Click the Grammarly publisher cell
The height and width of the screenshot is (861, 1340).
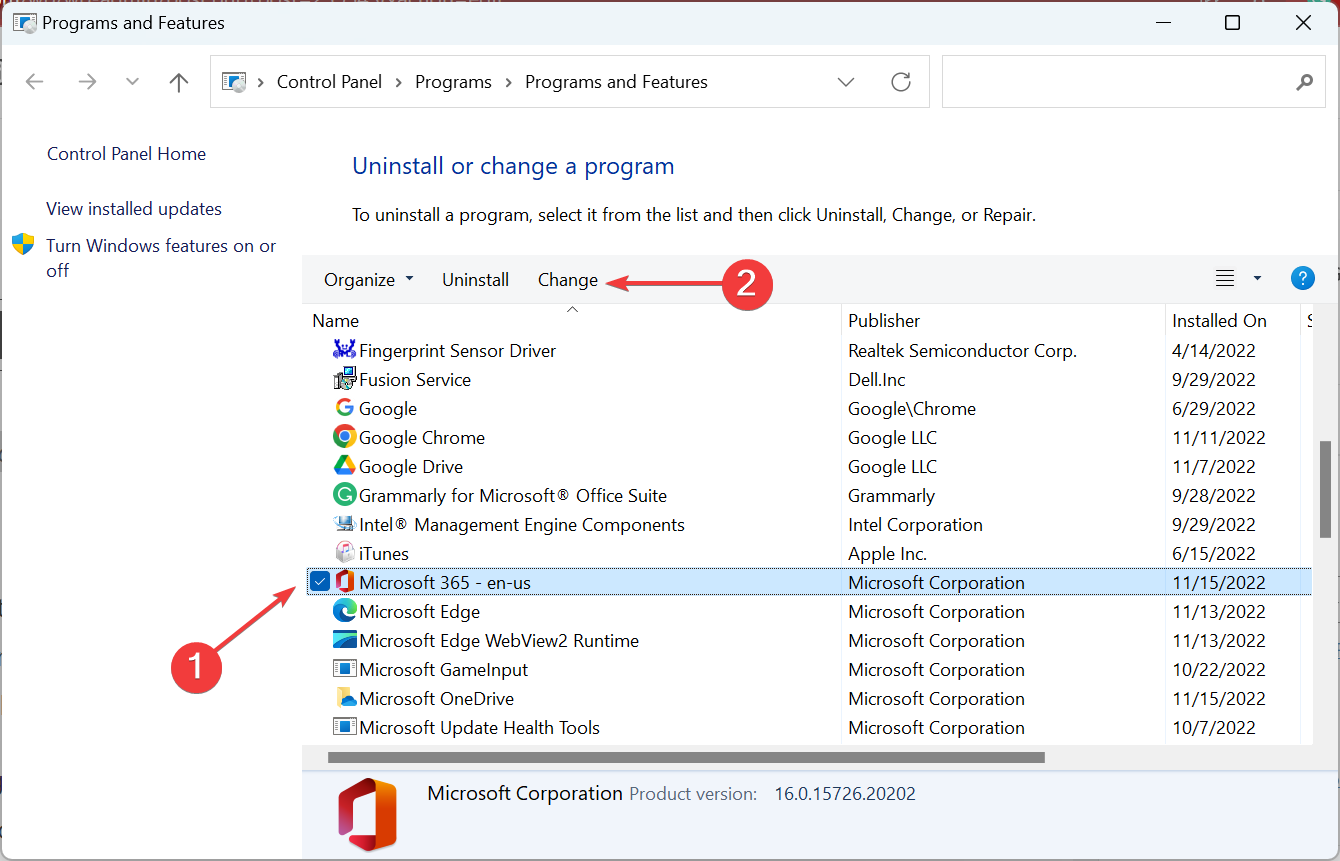[891, 496]
